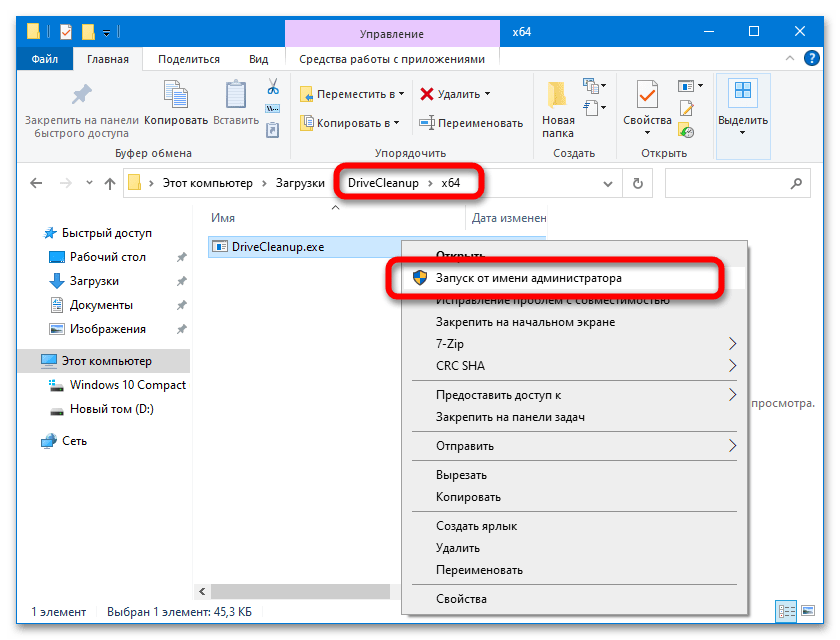
Task: Click the Copy icon in the ribbon
Action: click(x=175, y=94)
